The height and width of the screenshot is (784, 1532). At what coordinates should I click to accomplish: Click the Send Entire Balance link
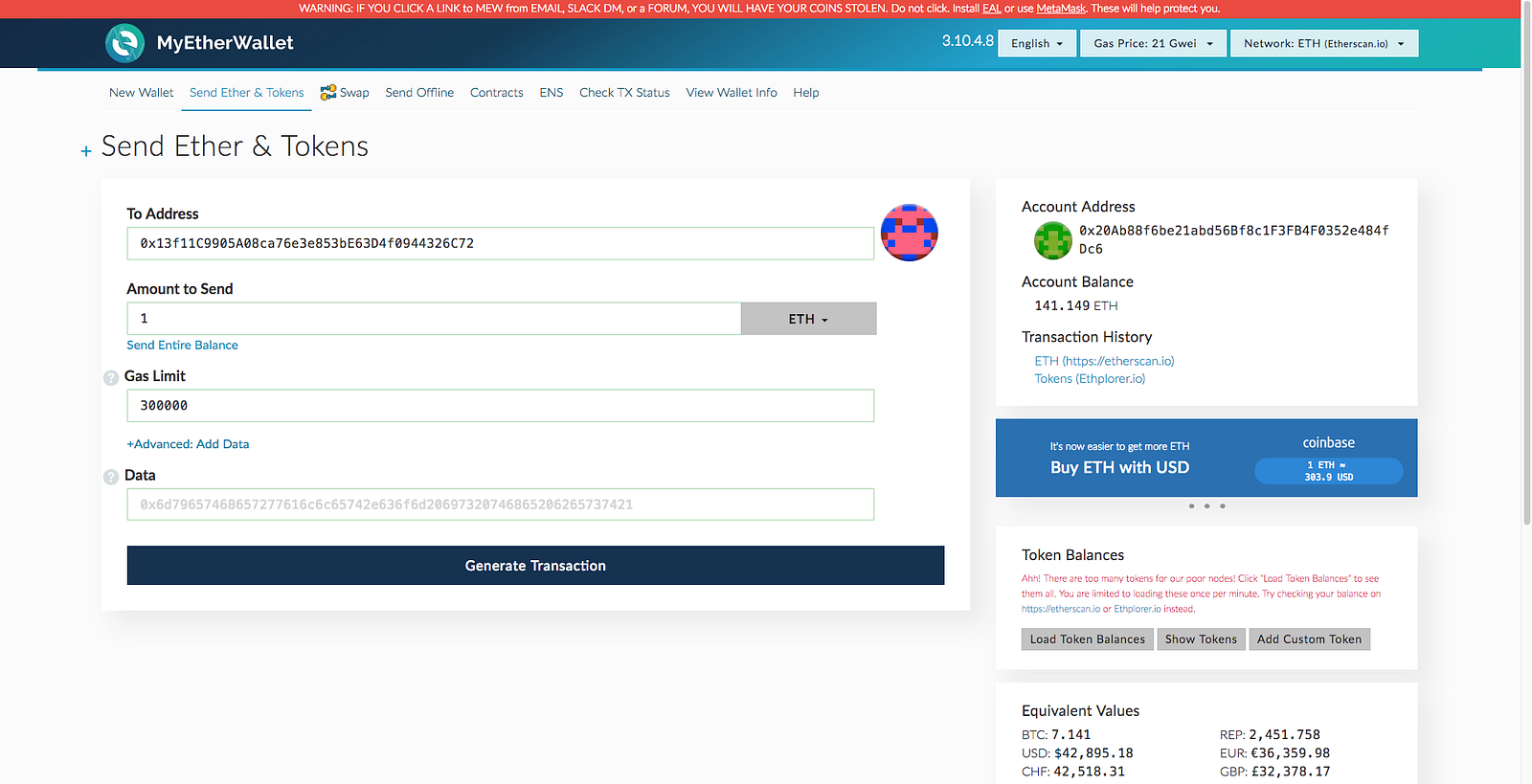point(182,346)
